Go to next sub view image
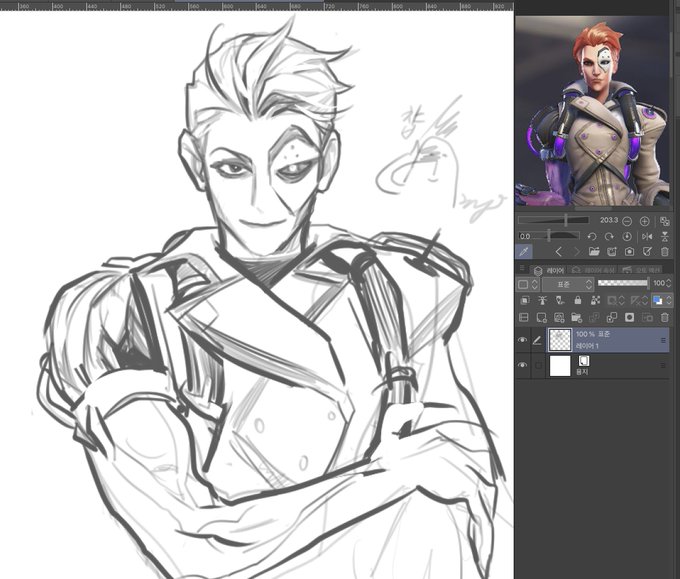680x579 pixels. click(576, 251)
